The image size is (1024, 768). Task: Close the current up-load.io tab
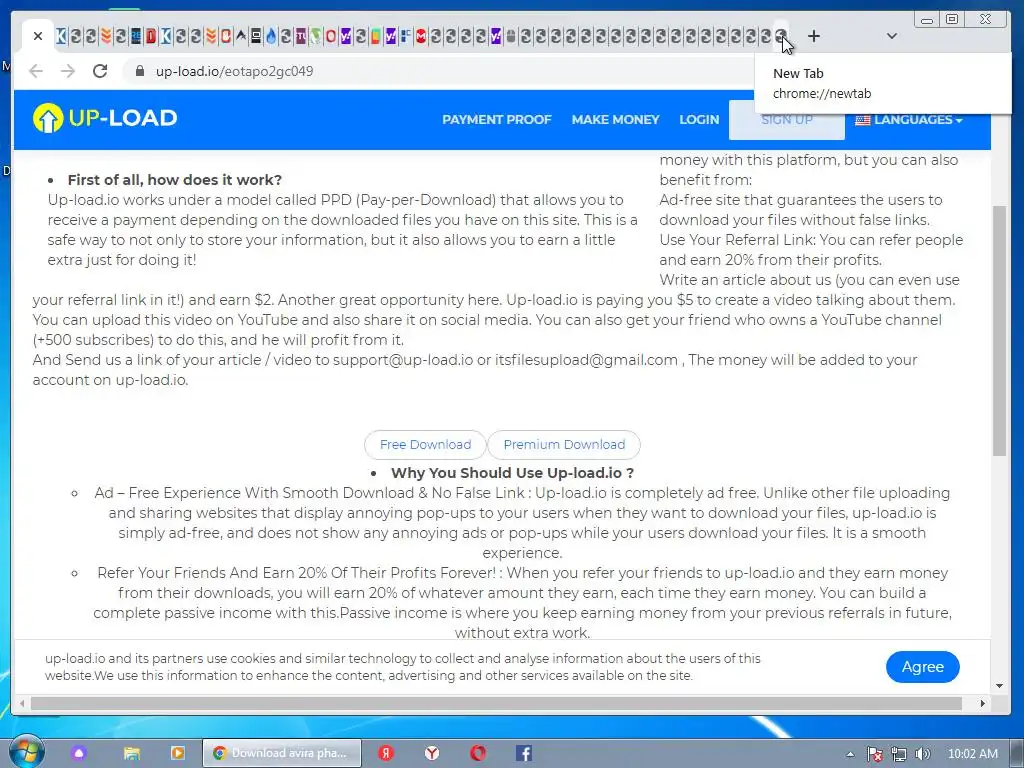coord(38,36)
